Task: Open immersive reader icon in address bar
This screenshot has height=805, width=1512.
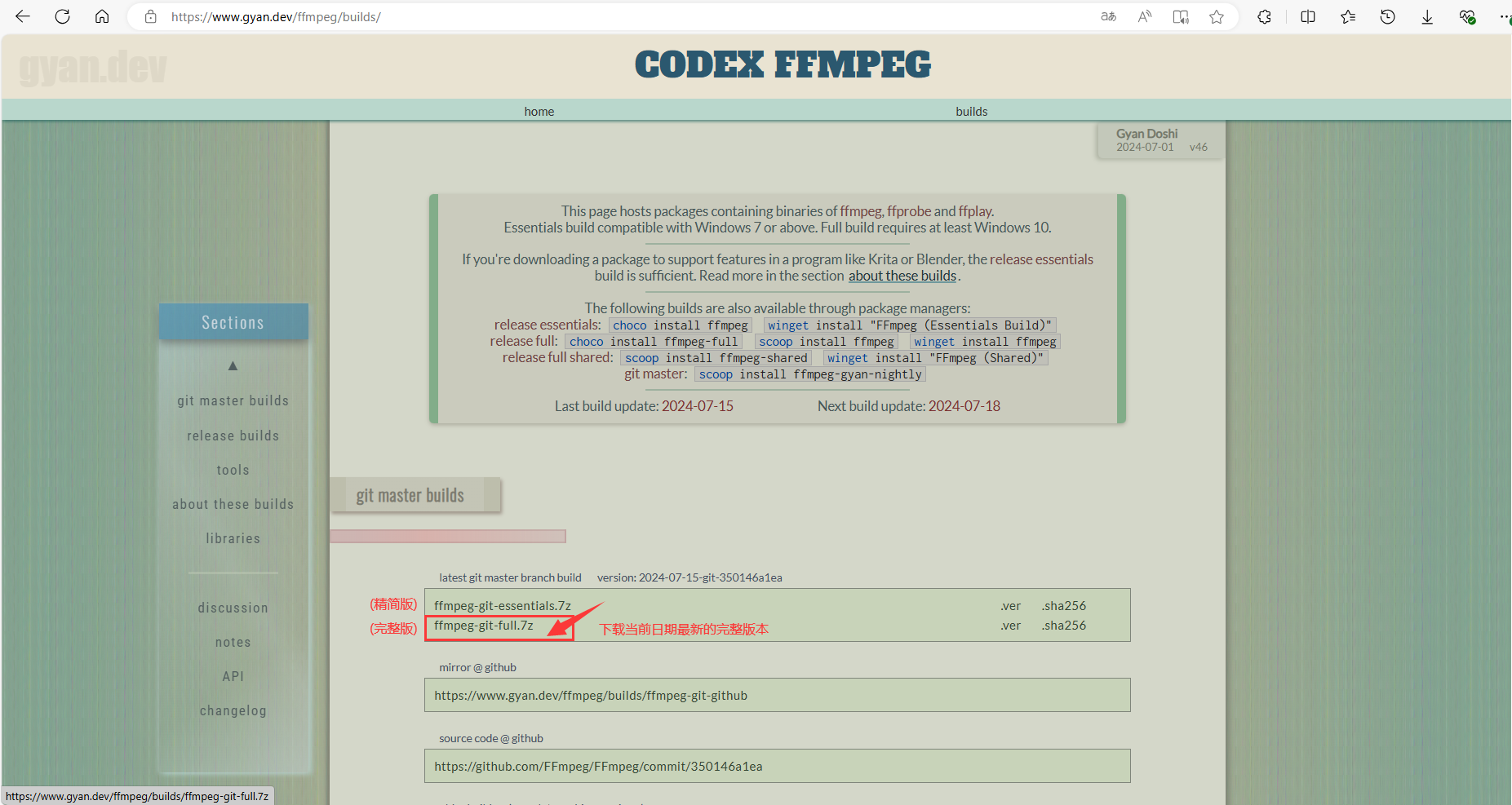Action: pos(1181,16)
